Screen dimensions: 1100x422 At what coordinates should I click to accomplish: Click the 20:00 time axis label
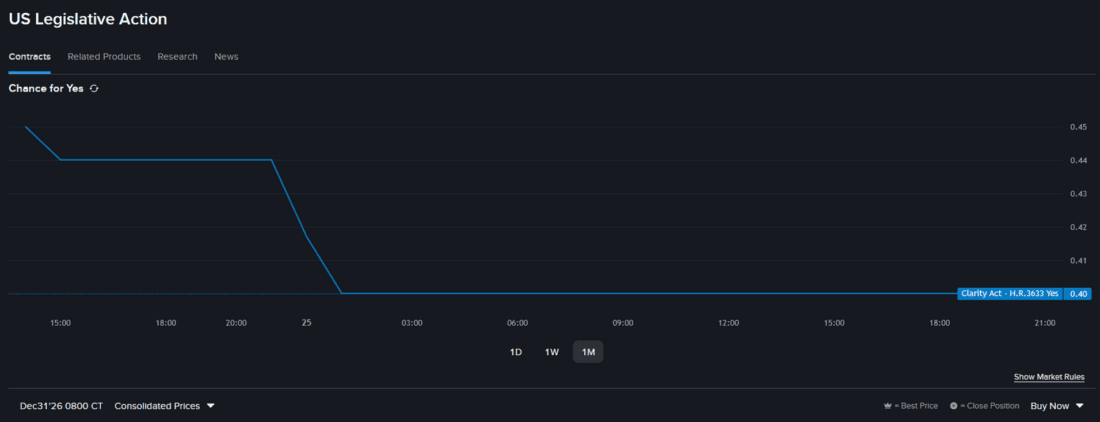tap(236, 323)
